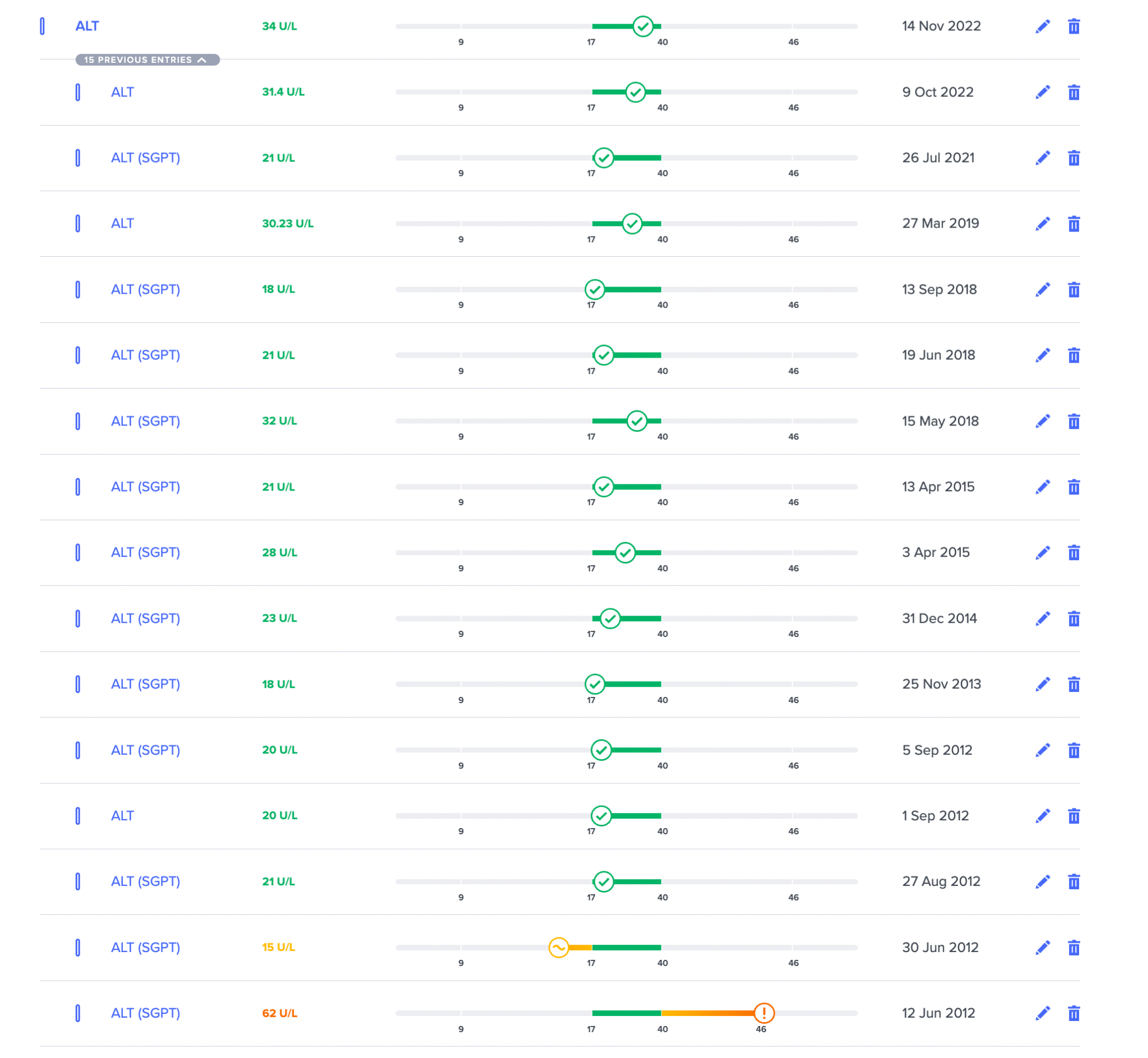Image resolution: width=1148 pixels, height=1058 pixels.
Task: Edit the 13 Apr 2015 entry
Action: click(1043, 487)
